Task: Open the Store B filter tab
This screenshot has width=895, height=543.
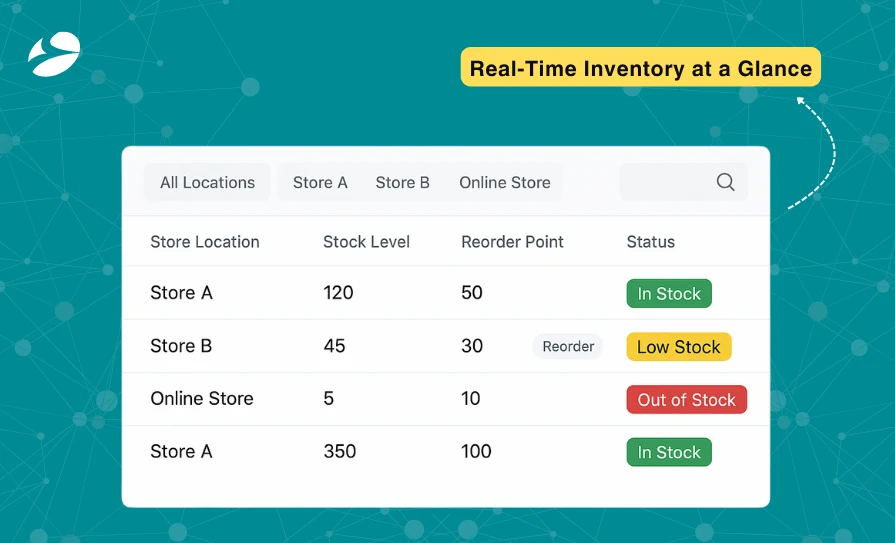Action: pos(402,183)
